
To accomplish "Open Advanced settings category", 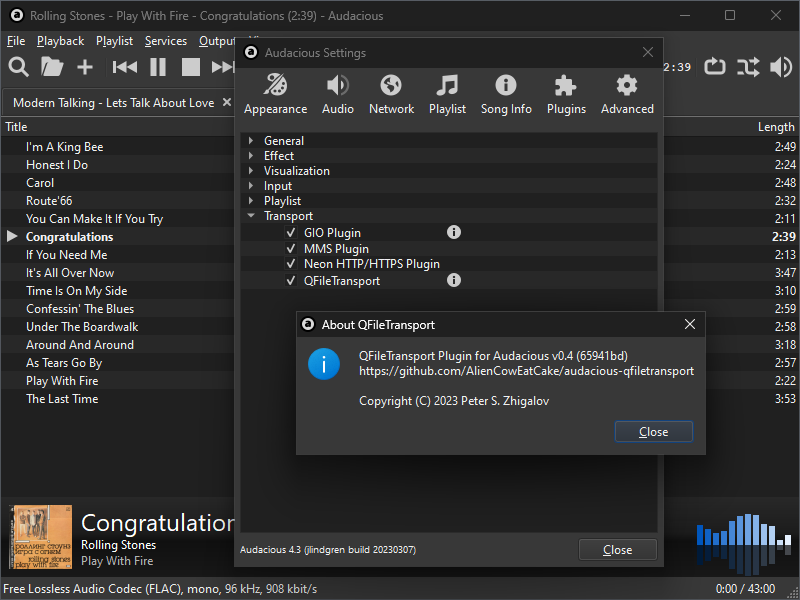I will [x=627, y=94].
